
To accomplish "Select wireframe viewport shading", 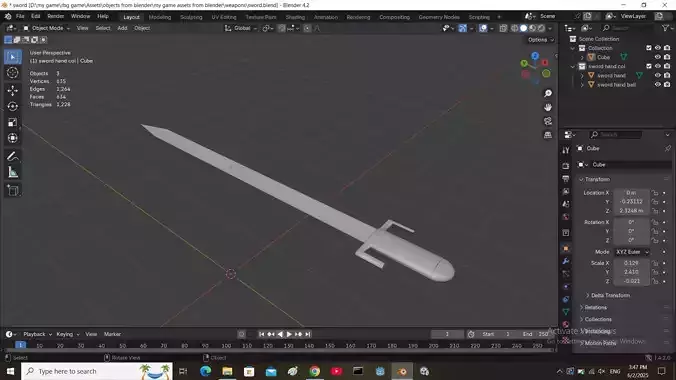I will click(x=514, y=28).
